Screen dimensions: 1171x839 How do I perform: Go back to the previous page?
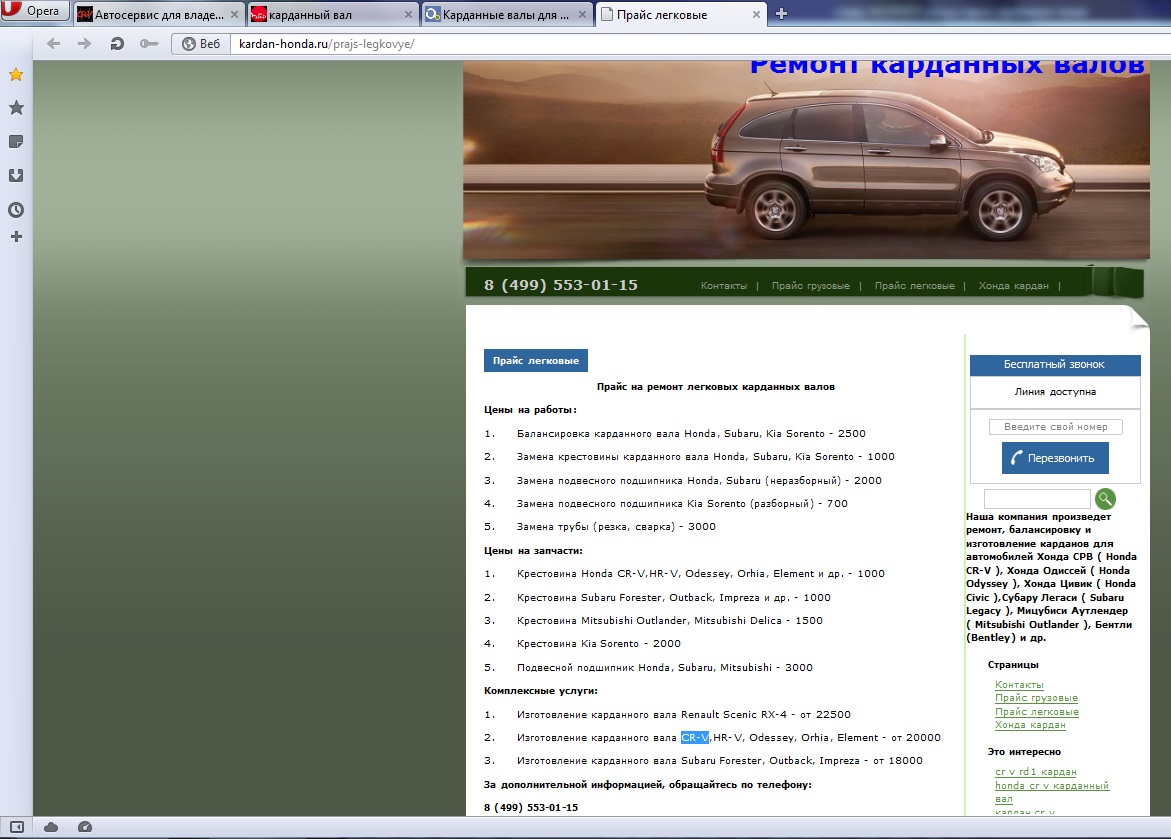click(x=54, y=44)
